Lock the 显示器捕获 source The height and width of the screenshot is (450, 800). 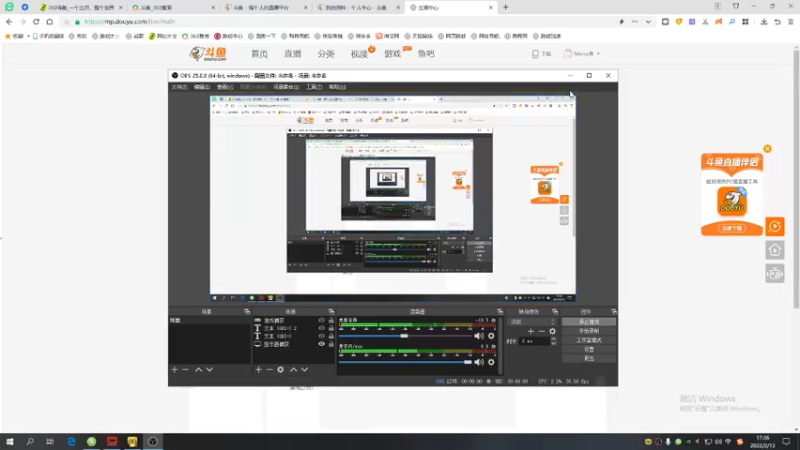click(x=331, y=344)
